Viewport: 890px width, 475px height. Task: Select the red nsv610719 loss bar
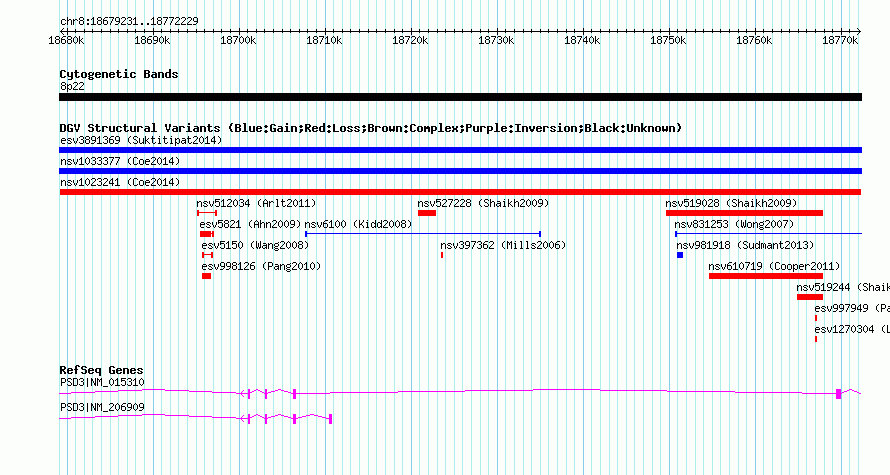tap(766, 276)
